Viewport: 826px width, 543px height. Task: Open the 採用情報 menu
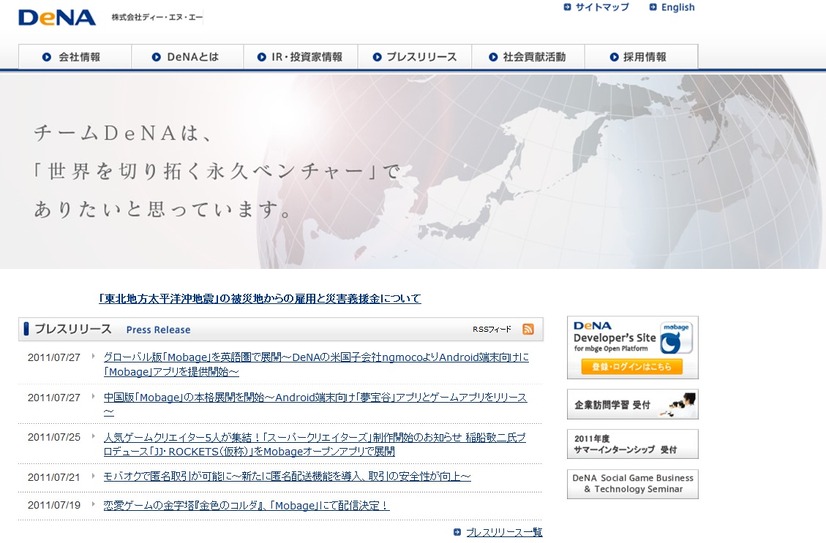point(641,57)
